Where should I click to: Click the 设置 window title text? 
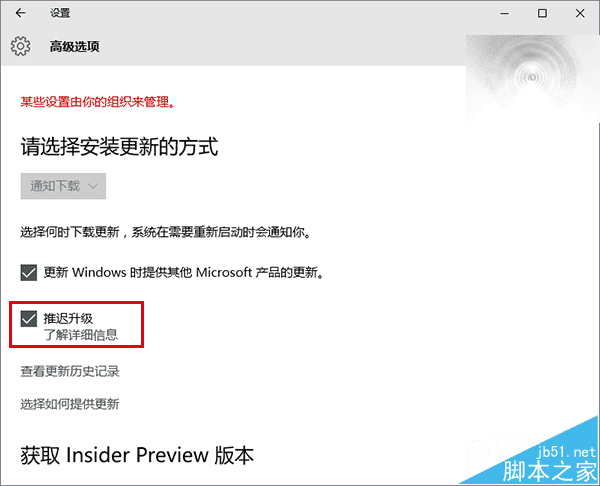[x=60, y=13]
